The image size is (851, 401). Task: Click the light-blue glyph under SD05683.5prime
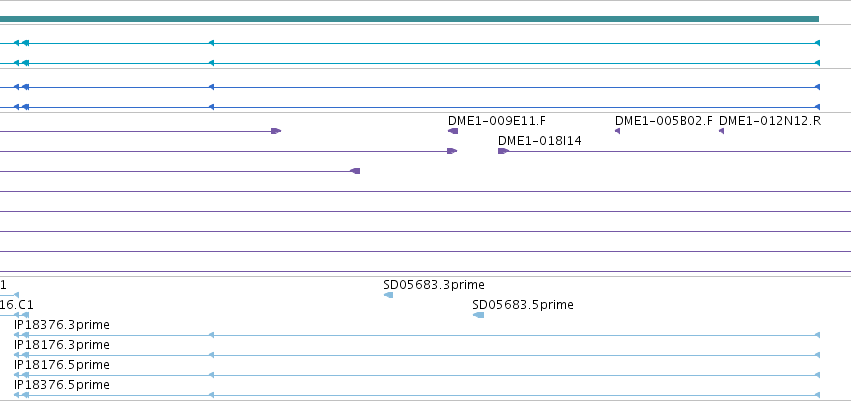[x=478, y=315]
